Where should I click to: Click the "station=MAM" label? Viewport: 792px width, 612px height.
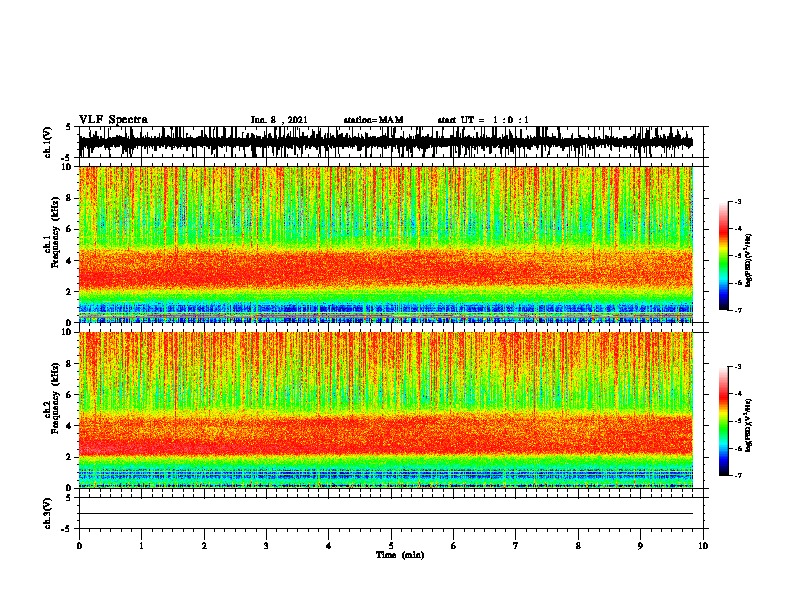pyautogui.click(x=373, y=120)
